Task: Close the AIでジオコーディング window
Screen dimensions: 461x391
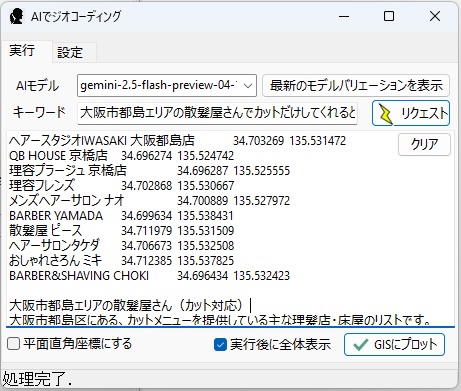Action: 435,16
